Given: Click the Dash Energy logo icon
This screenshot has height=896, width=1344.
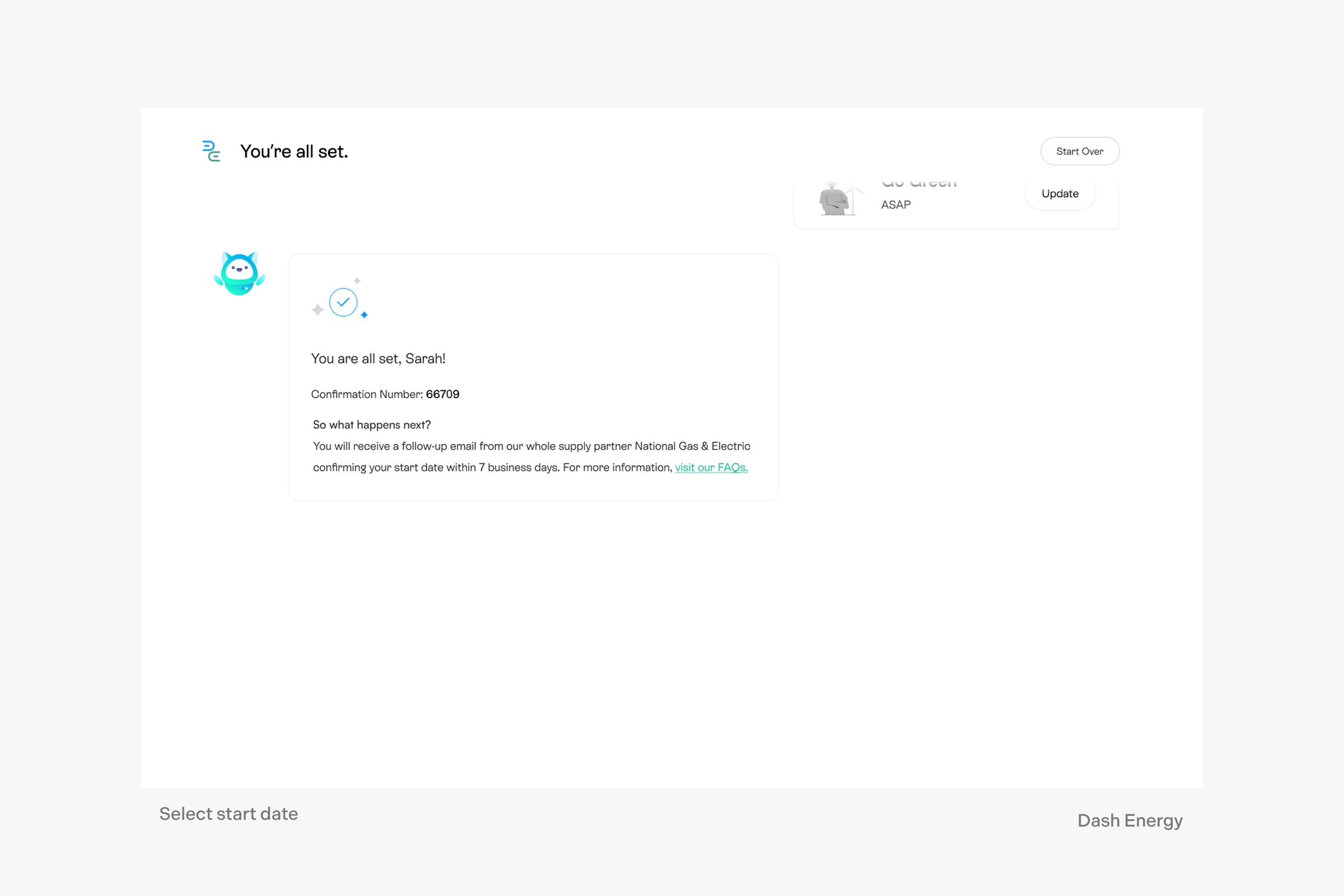Looking at the screenshot, I should click(212, 151).
